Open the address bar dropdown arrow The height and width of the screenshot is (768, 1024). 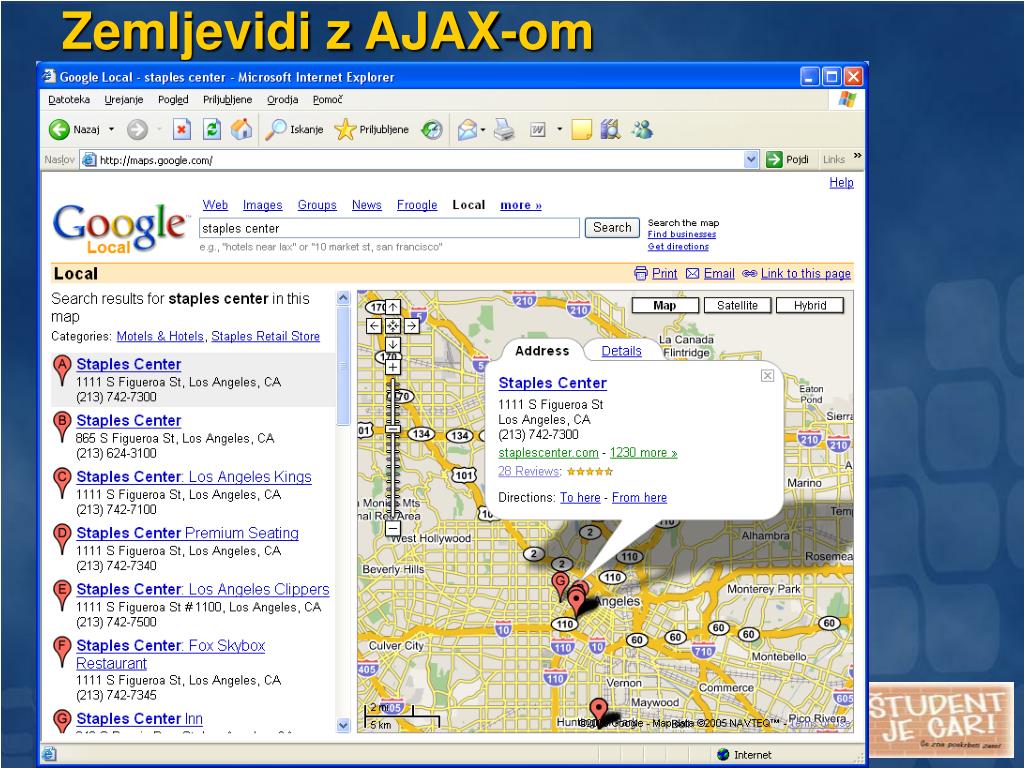pyautogui.click(x=752, y=159)
